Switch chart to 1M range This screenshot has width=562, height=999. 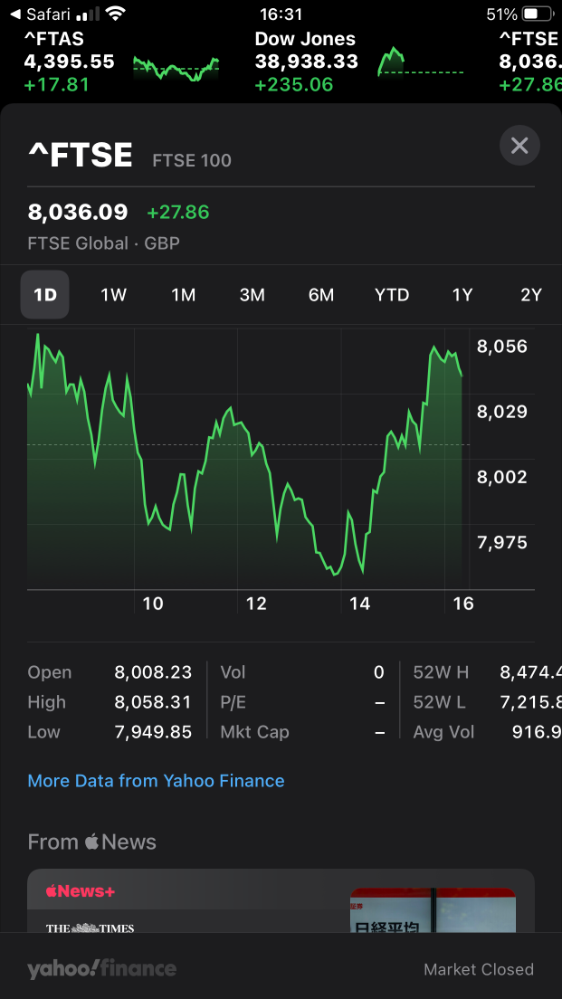(x=183, y=295)
